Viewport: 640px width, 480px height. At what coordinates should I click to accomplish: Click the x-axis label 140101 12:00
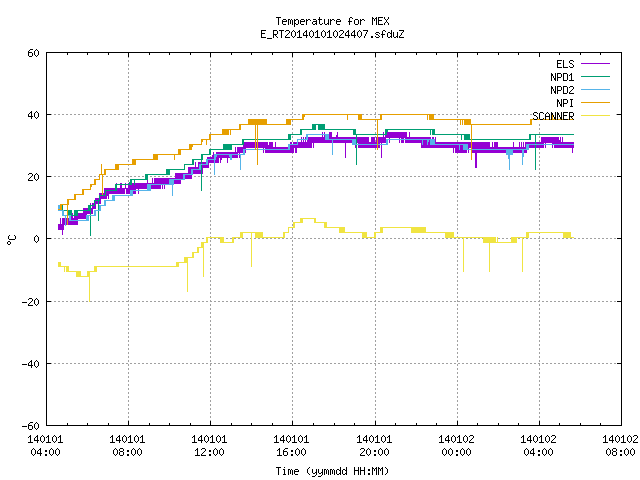pos(209,446)
